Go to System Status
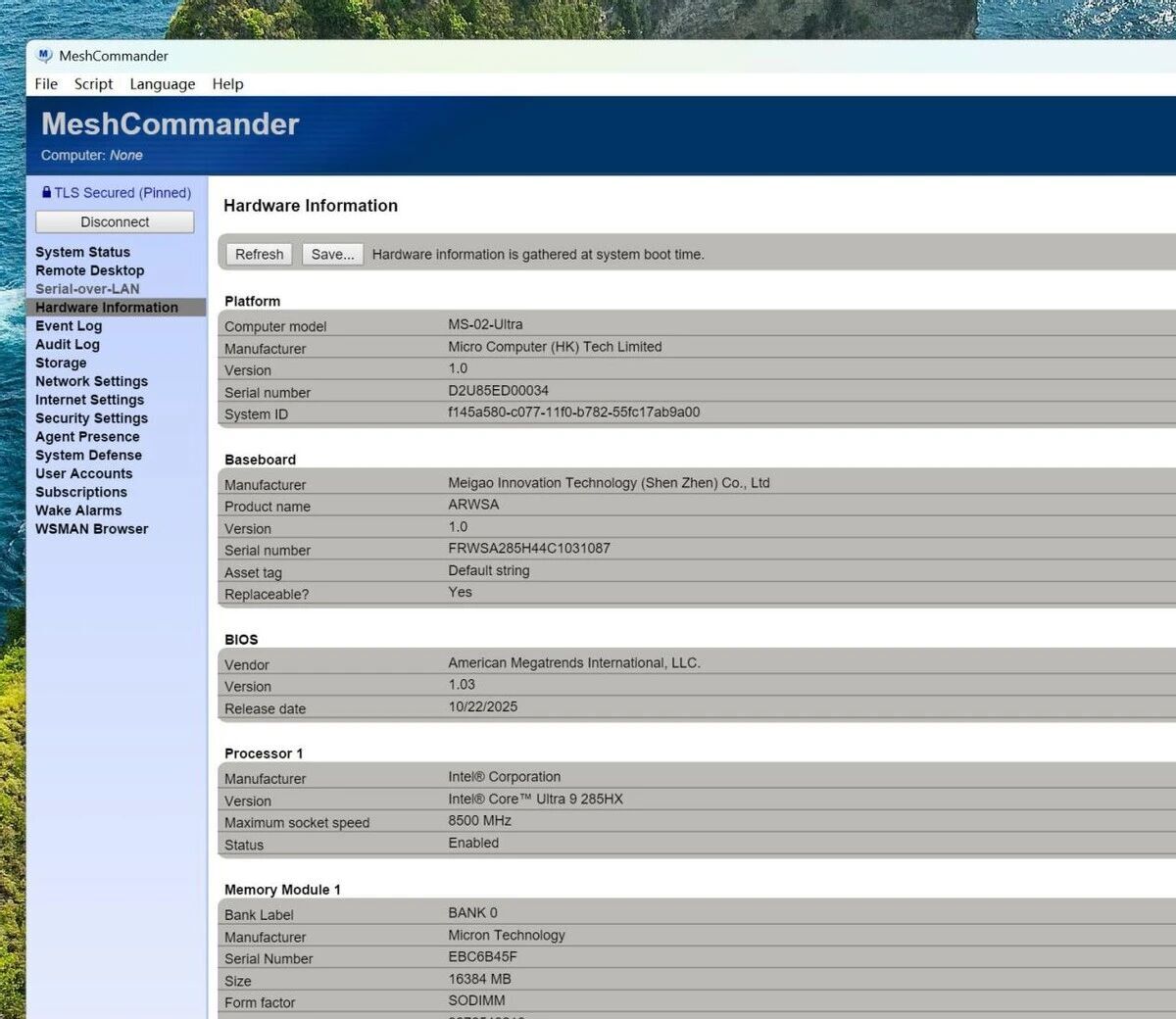 pos(82,252)
